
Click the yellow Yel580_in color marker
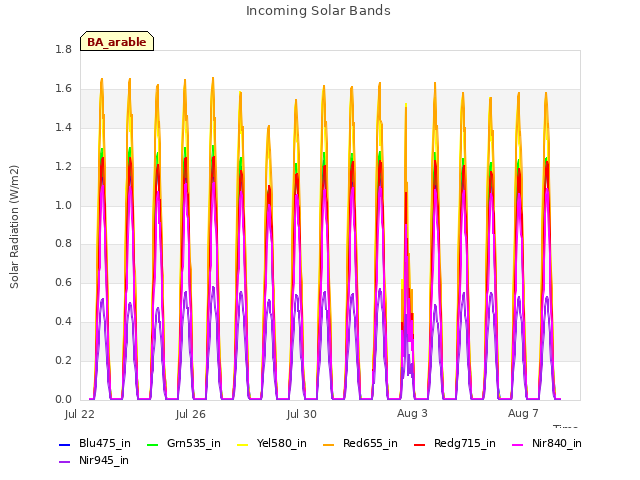[242, 444]
